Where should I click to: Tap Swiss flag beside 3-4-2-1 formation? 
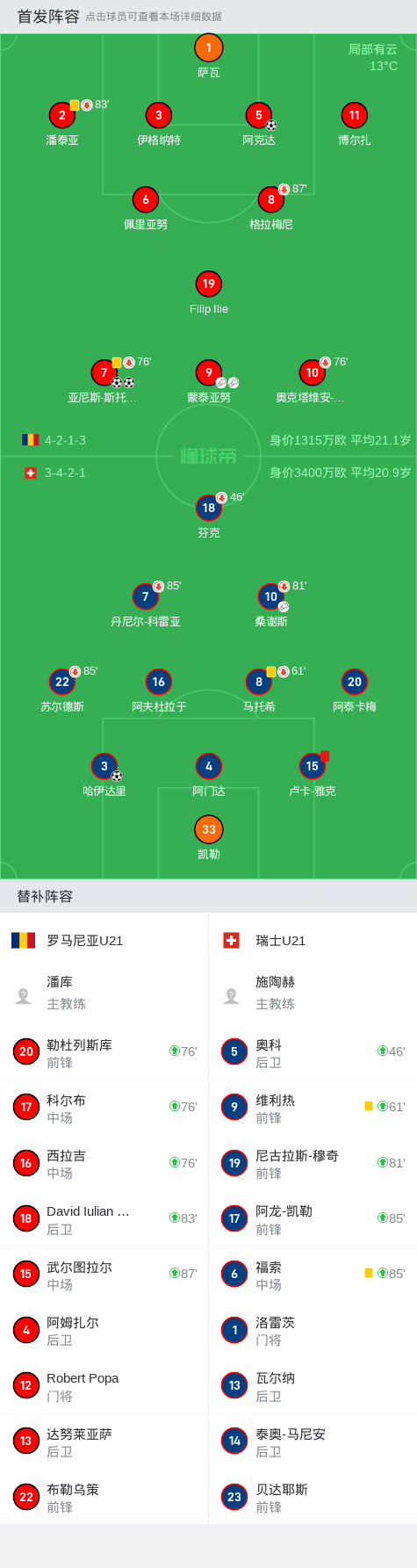(x=30, y=473)
